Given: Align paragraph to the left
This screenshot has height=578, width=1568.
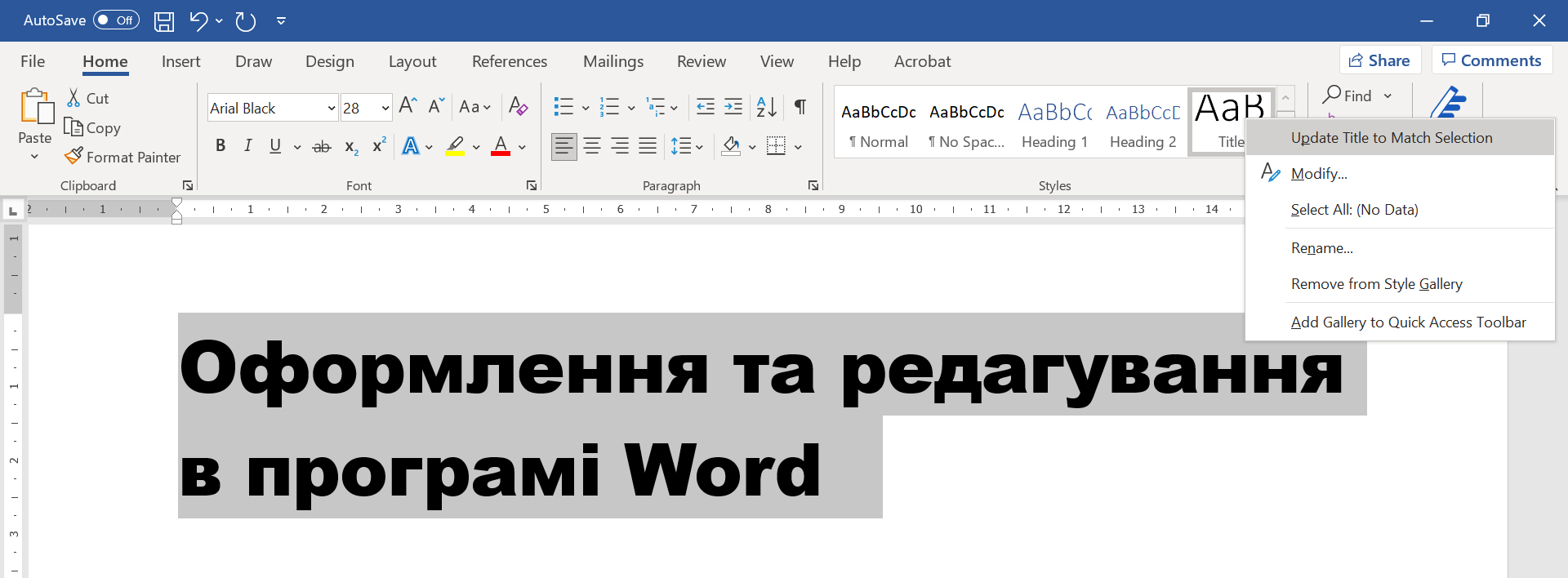Looking at the screenshot, I should tap(563, 146).
